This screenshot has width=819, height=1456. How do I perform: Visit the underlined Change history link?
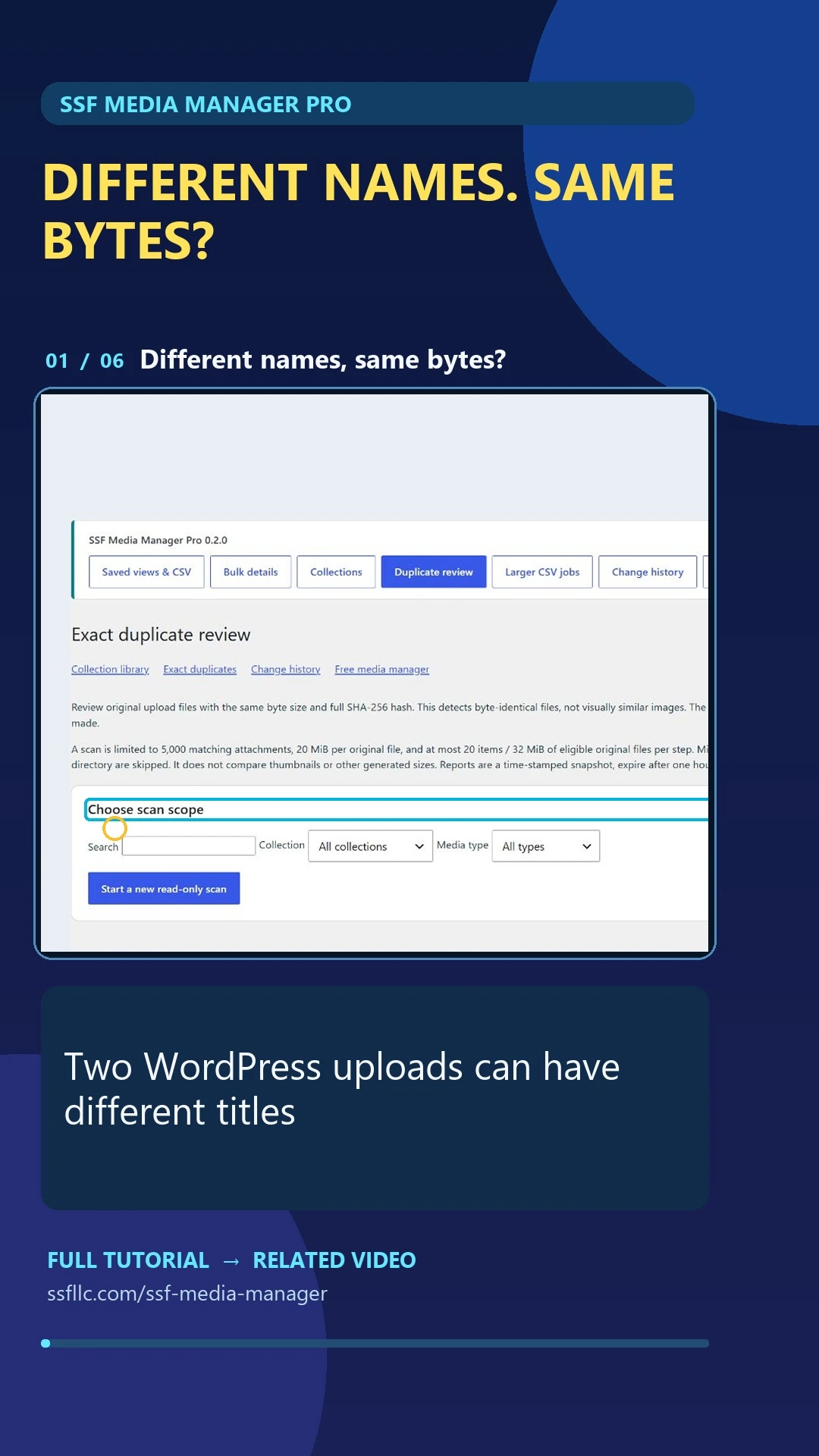pos(286,669)
